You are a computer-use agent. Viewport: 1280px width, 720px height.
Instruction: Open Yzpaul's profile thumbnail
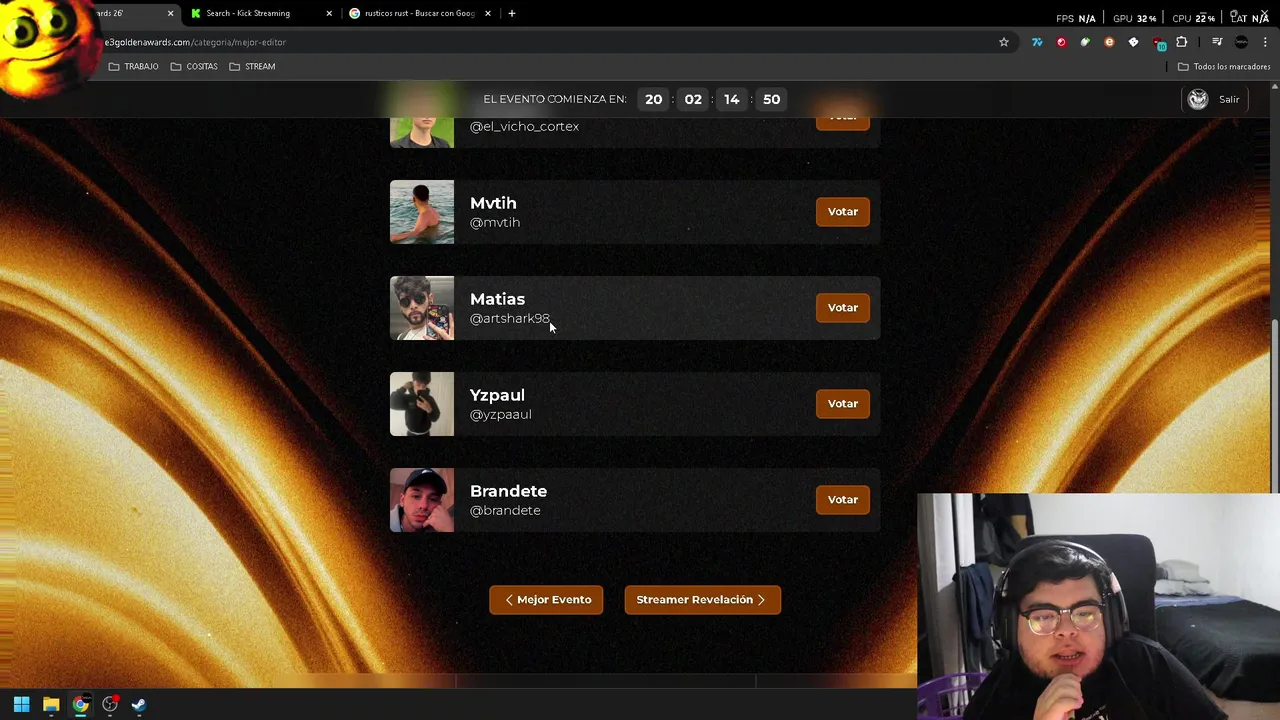click(x=422, y=403)
